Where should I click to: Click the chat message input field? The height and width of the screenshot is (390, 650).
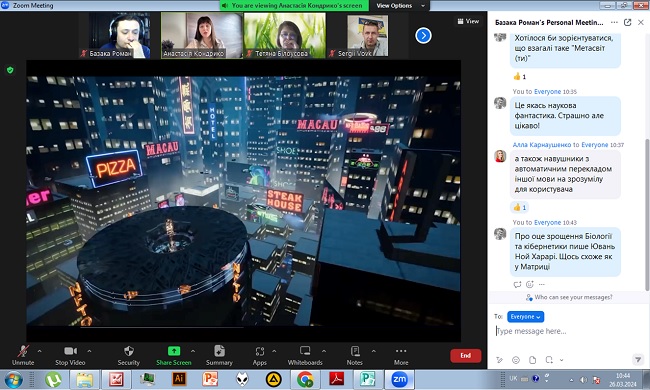[568, 331]
